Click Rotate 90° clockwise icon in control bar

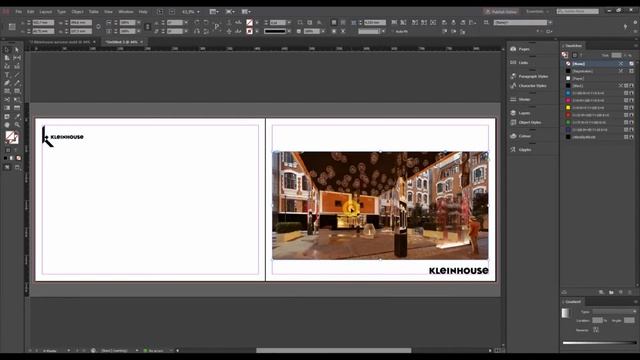(x=197, y=22)
